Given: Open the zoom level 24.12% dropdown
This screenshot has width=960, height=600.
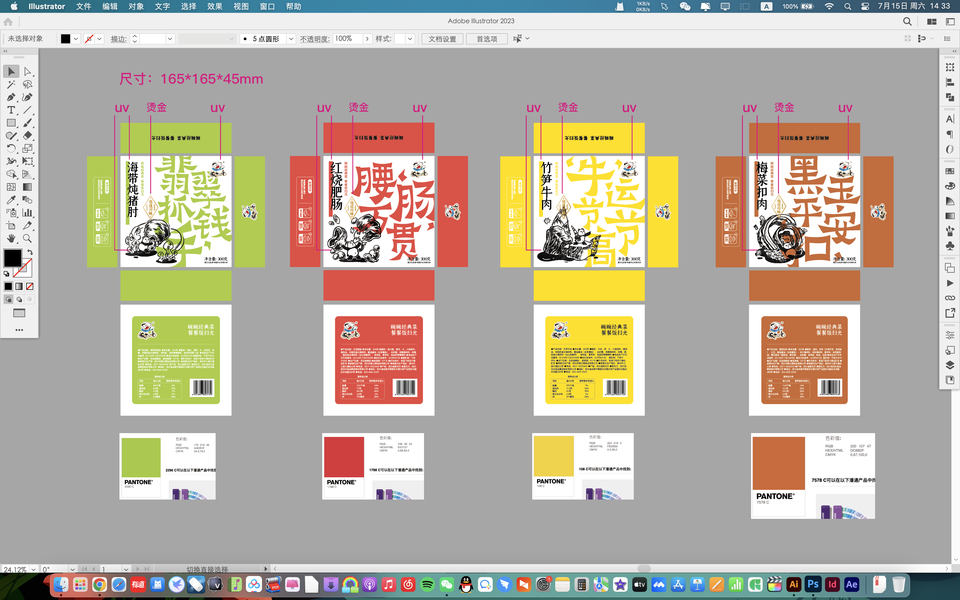Looking at the screenshot, I should point(34,569).
